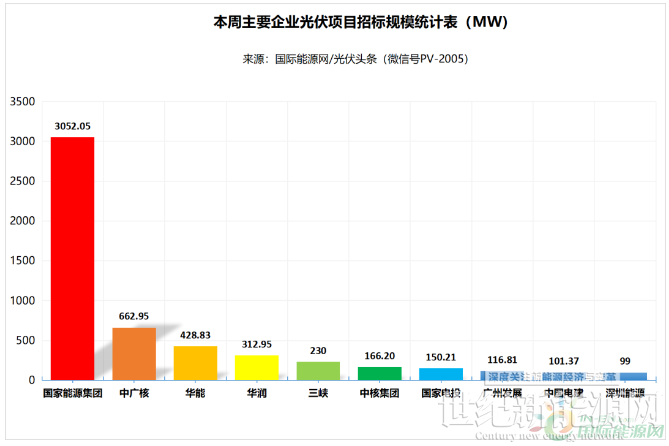The width and height of the screenshot is (669, 446).
Task: Click the category label 华润
Action: point(257,393)
